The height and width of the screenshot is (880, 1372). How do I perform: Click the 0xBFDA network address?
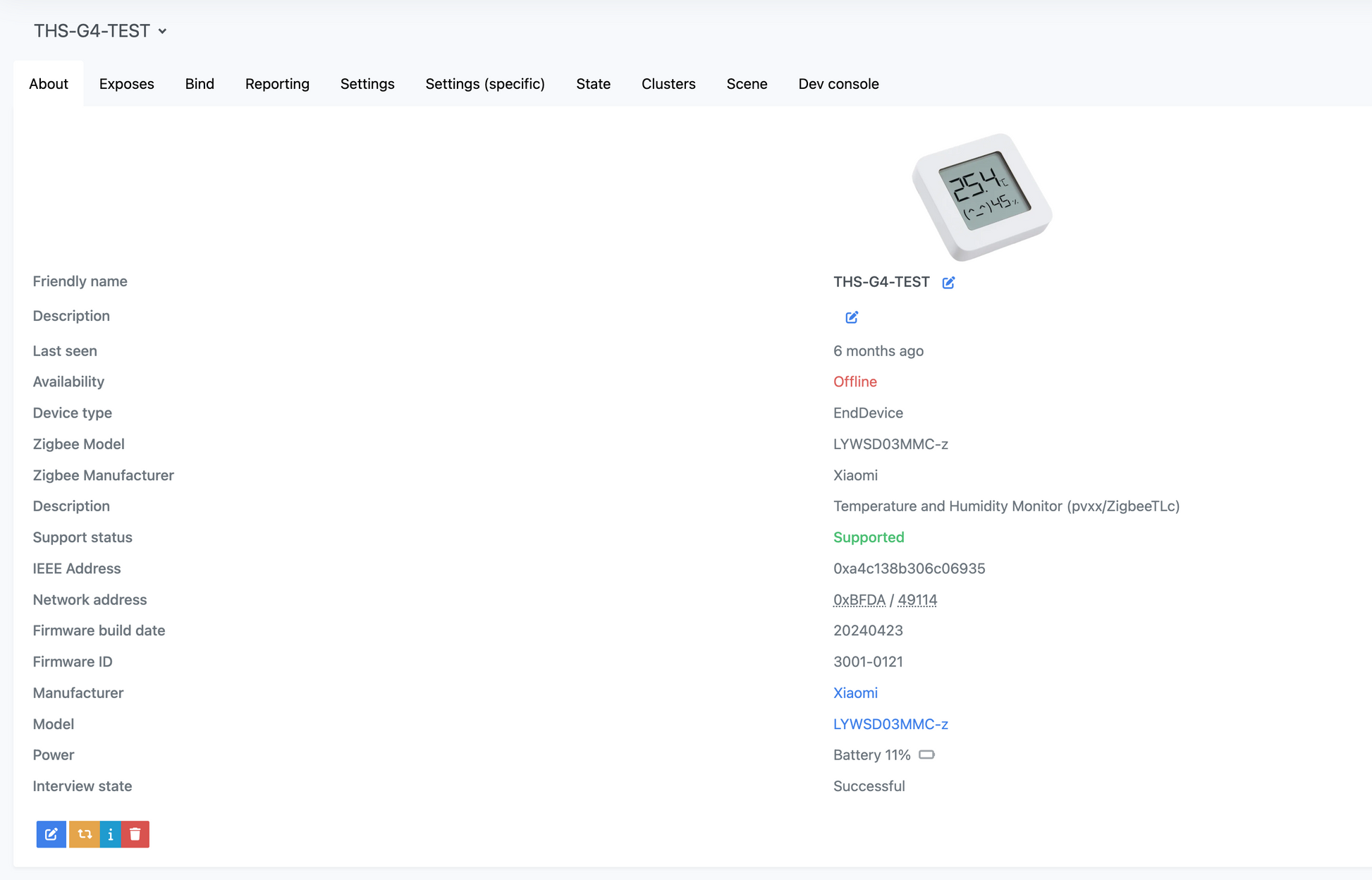[859, 600]
